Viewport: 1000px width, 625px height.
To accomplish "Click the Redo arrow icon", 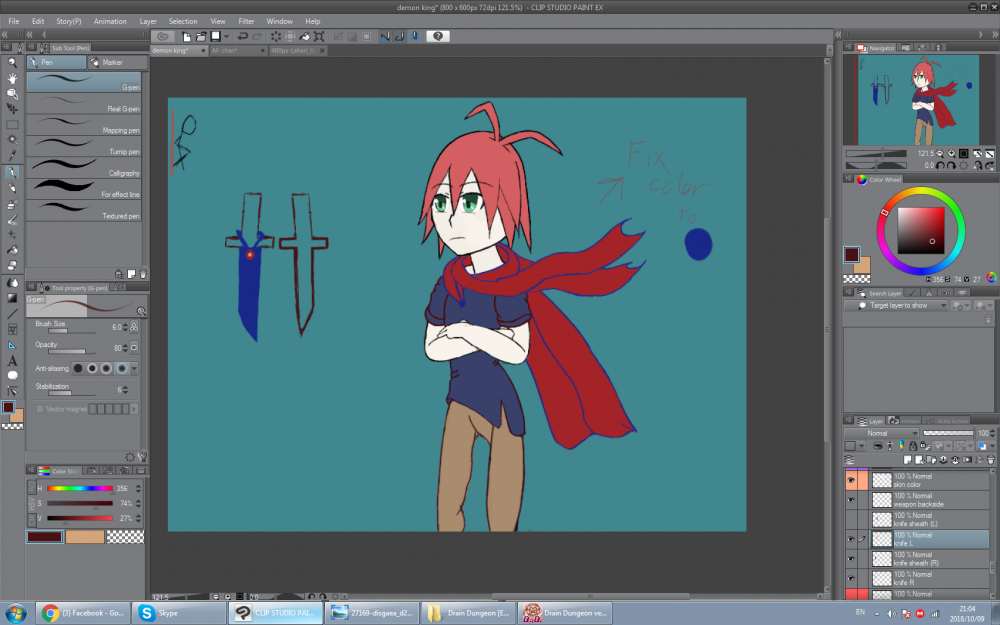I will tap(257, 36).
